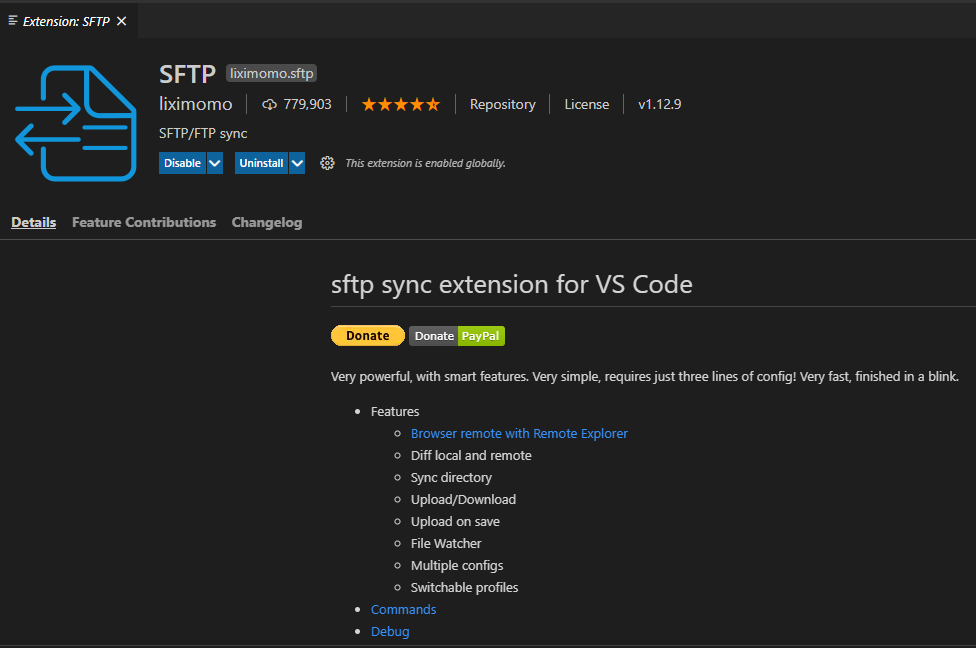Click the v1.12.9 version text
The width and height of the screenshot is (976, 648).
(x=660, y=105)
